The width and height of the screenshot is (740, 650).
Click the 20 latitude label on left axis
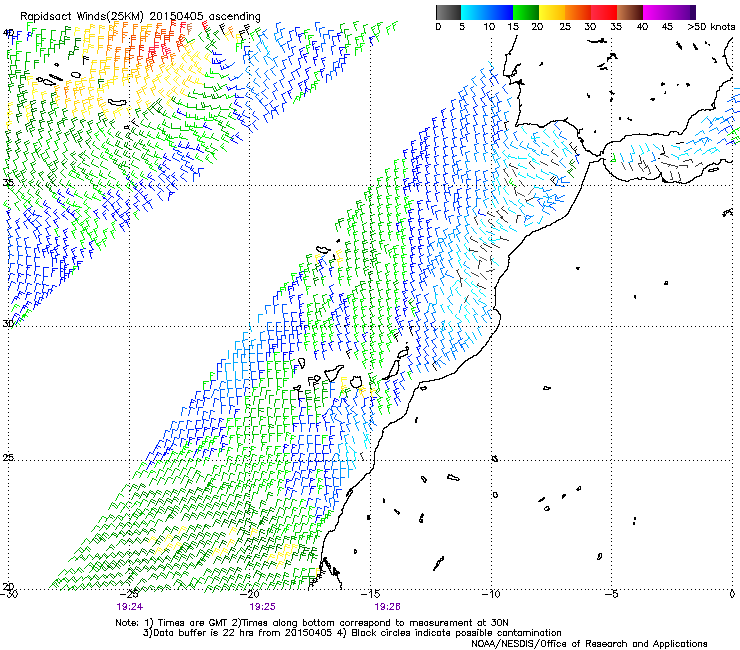[8, 587]
